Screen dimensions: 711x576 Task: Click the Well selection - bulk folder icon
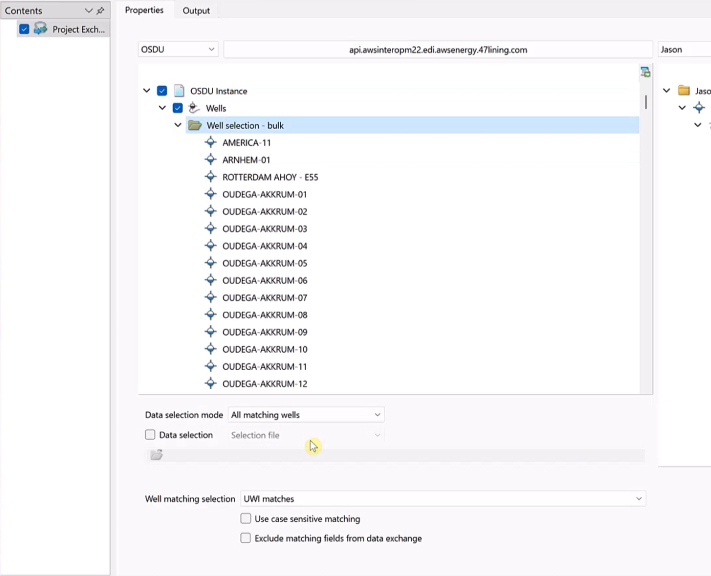click(195, 126)
